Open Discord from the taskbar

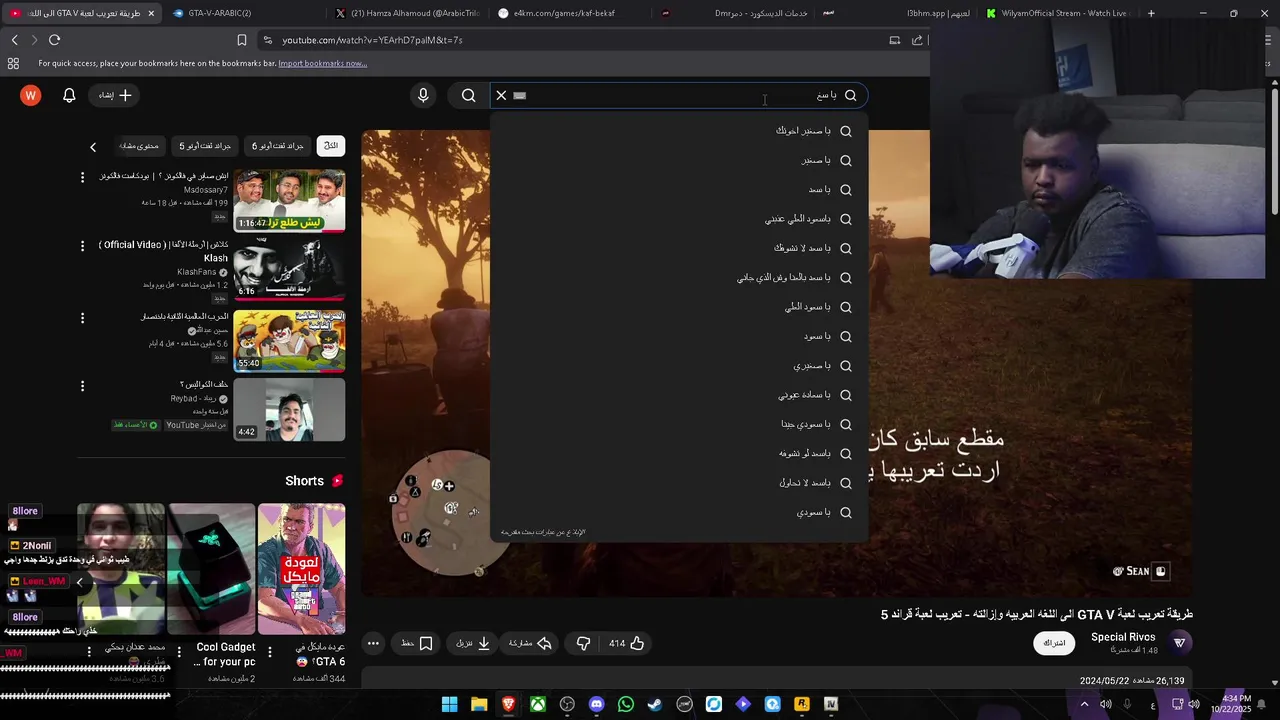tap(597, 704)
